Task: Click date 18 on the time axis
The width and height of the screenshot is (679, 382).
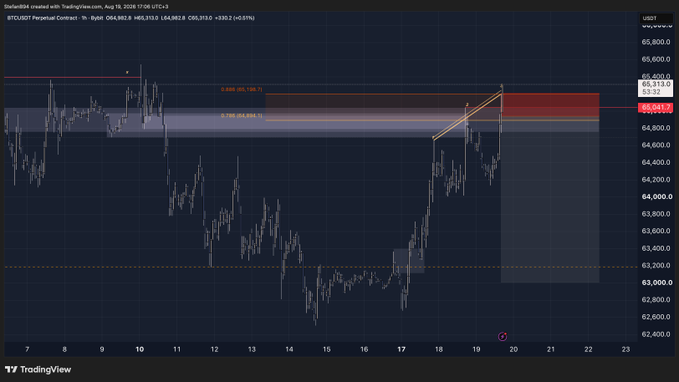Action: (439, 349)
